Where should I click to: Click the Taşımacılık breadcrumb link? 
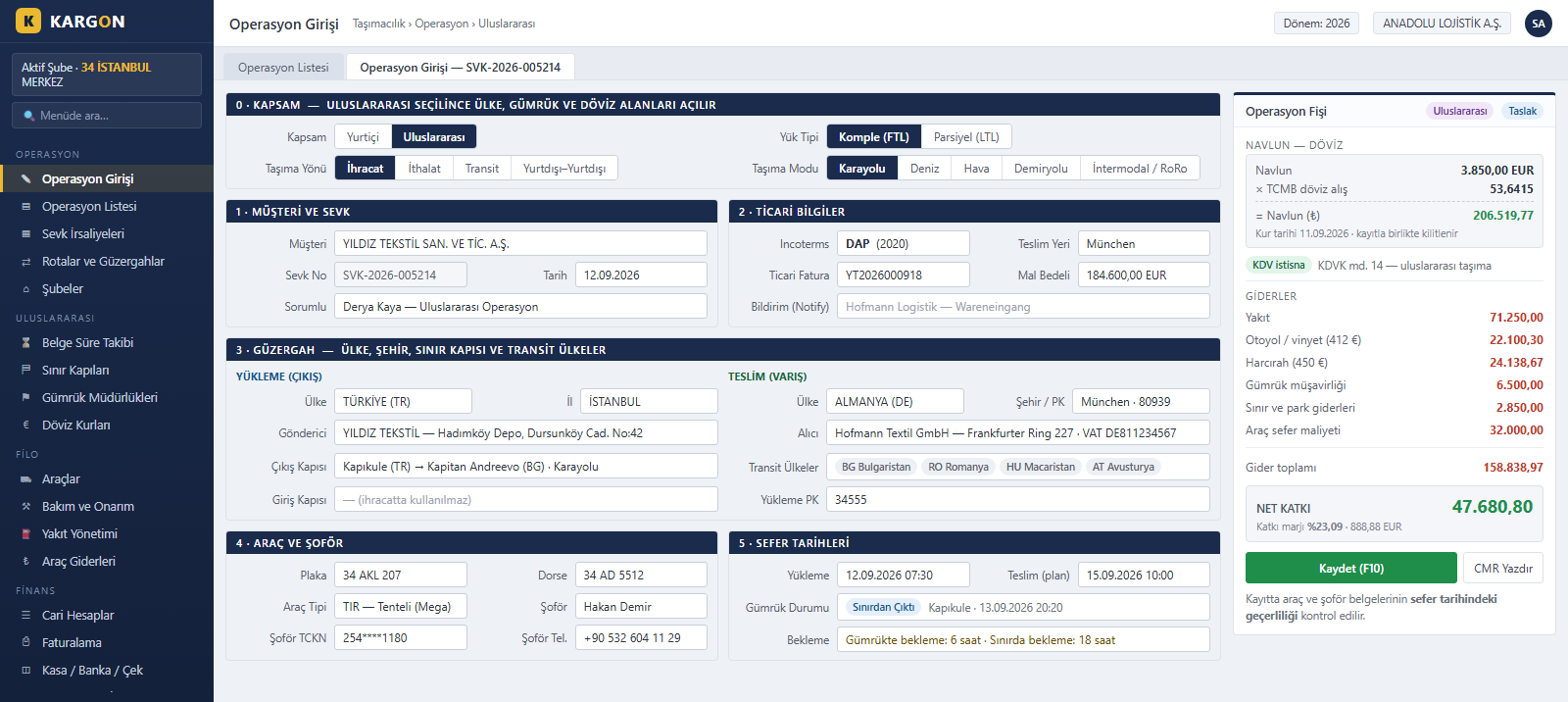coord(379,24)
